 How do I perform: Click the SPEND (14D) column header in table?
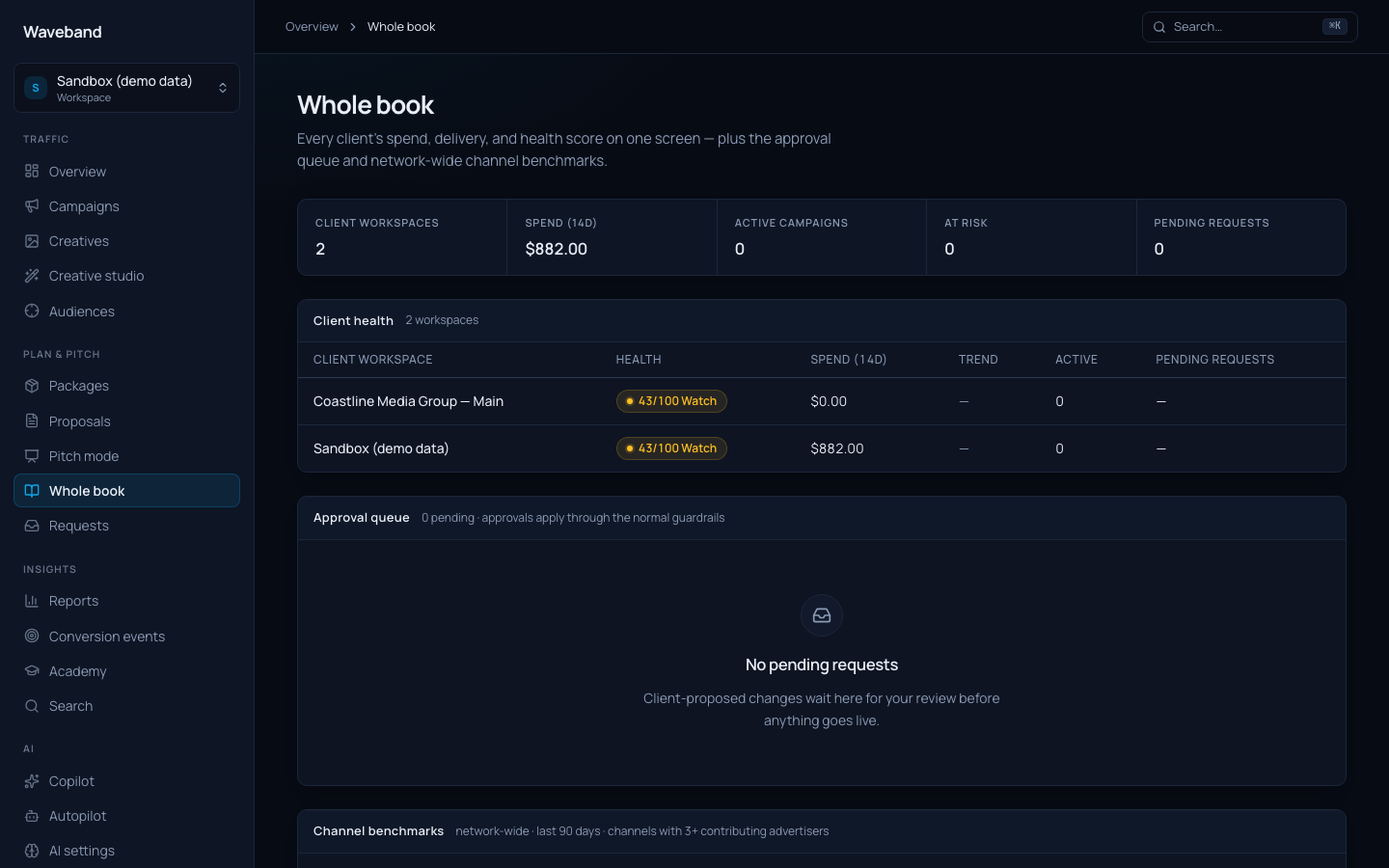(849, 360)
